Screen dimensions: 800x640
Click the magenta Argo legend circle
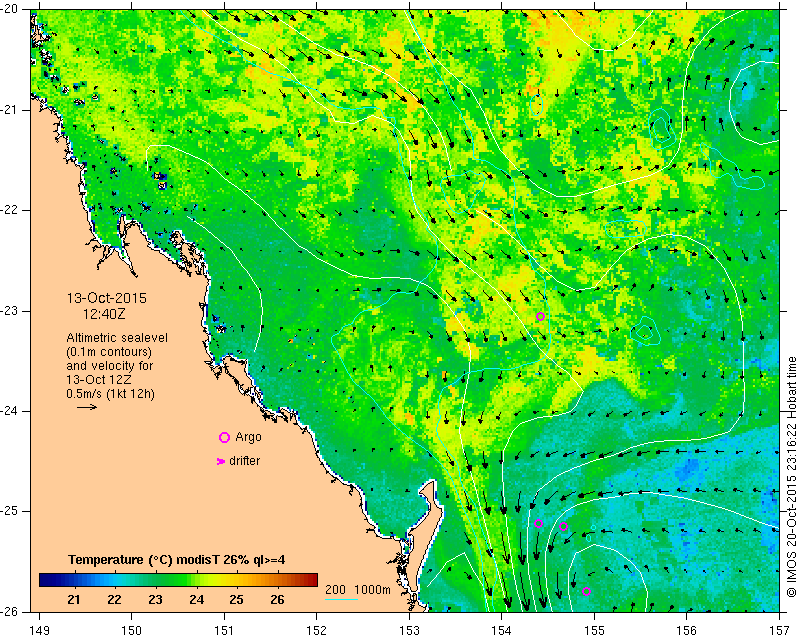224,437
